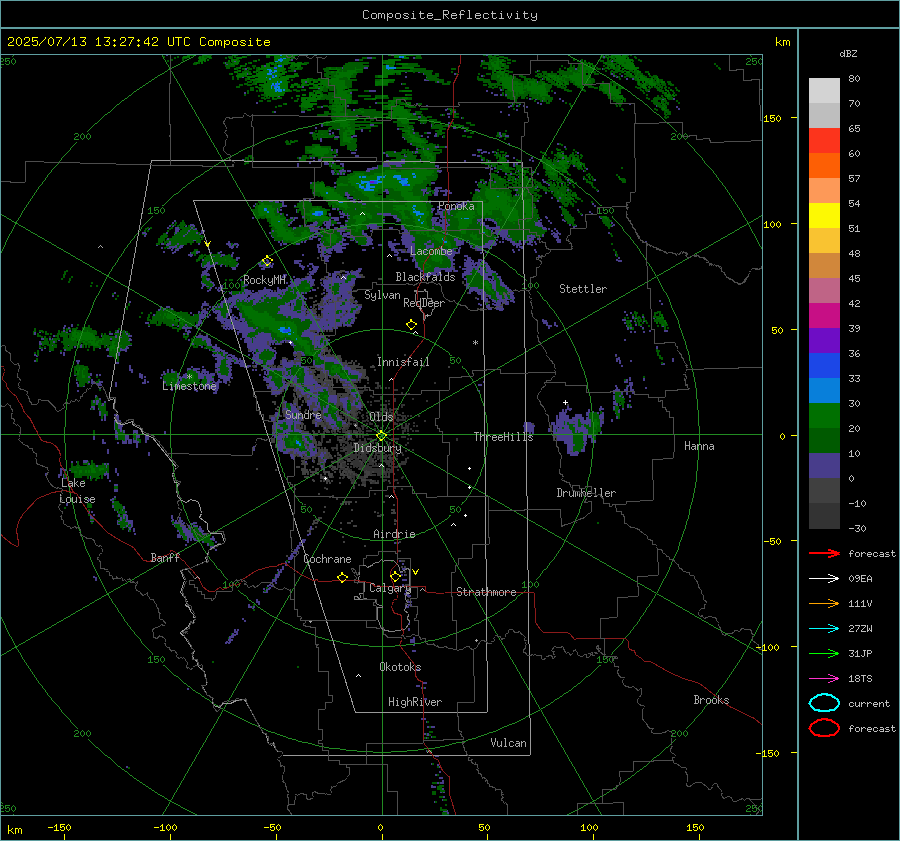Click the Composite_Reflectivity title text
Screen dimensions: 900x841
(x=449, y=15)
